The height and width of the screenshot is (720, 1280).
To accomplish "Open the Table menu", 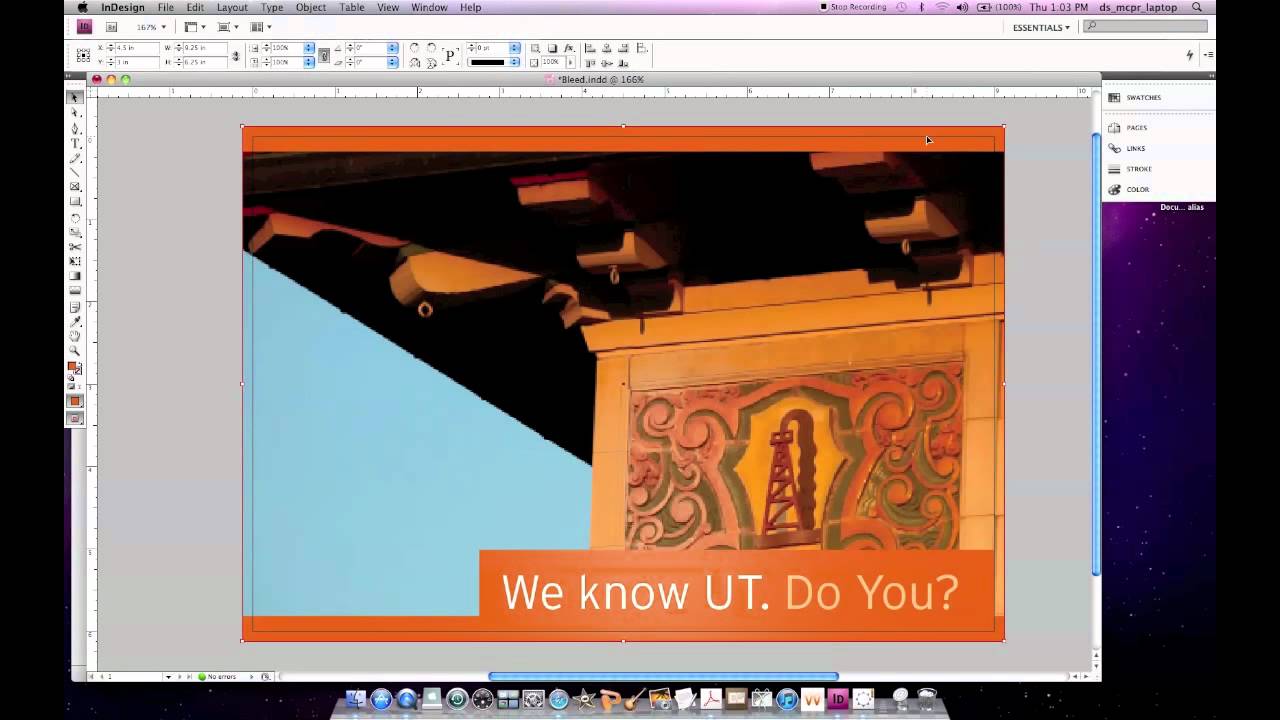I will coord(352,7).
